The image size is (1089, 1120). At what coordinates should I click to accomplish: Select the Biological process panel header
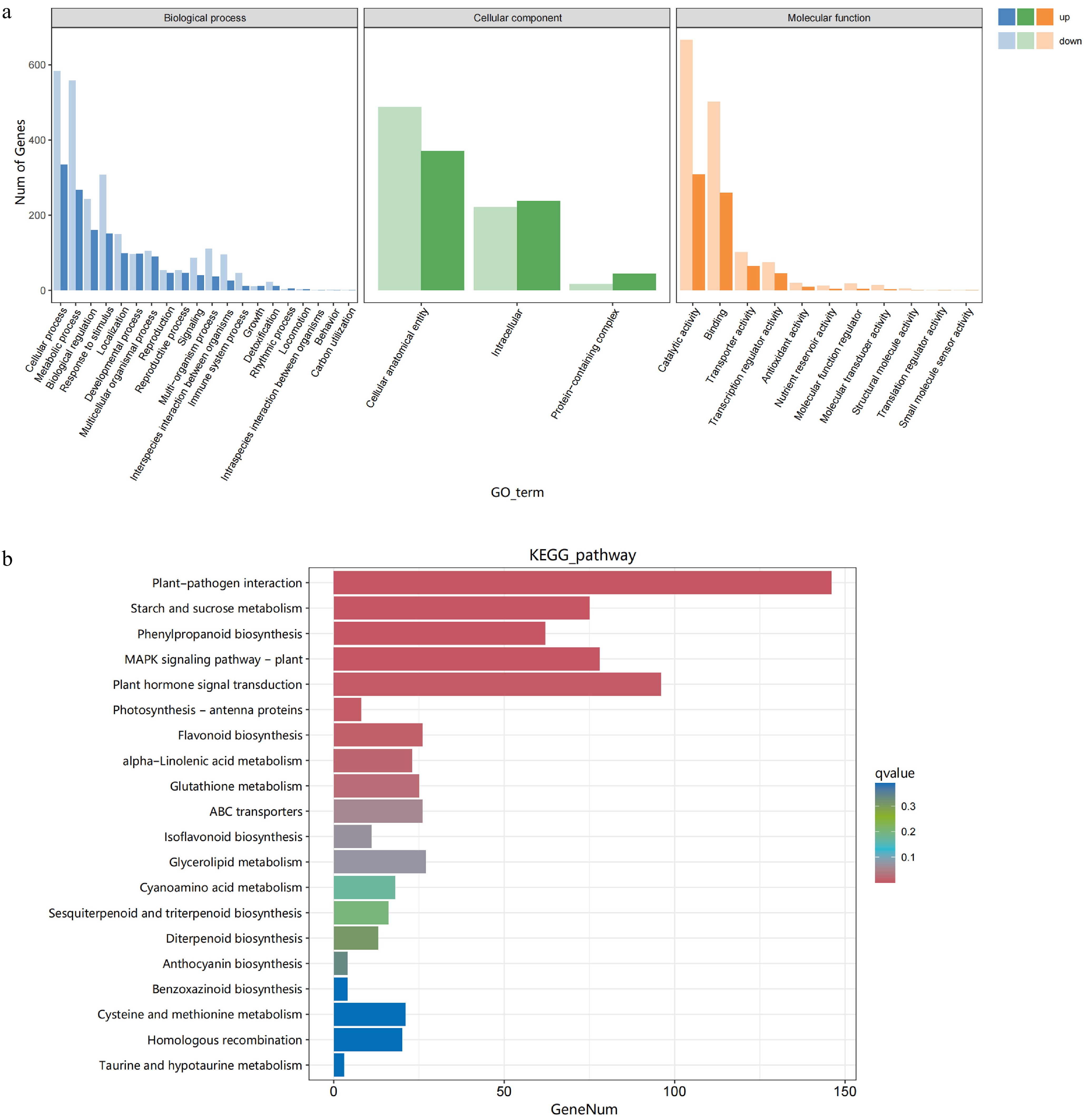(204, 18)
